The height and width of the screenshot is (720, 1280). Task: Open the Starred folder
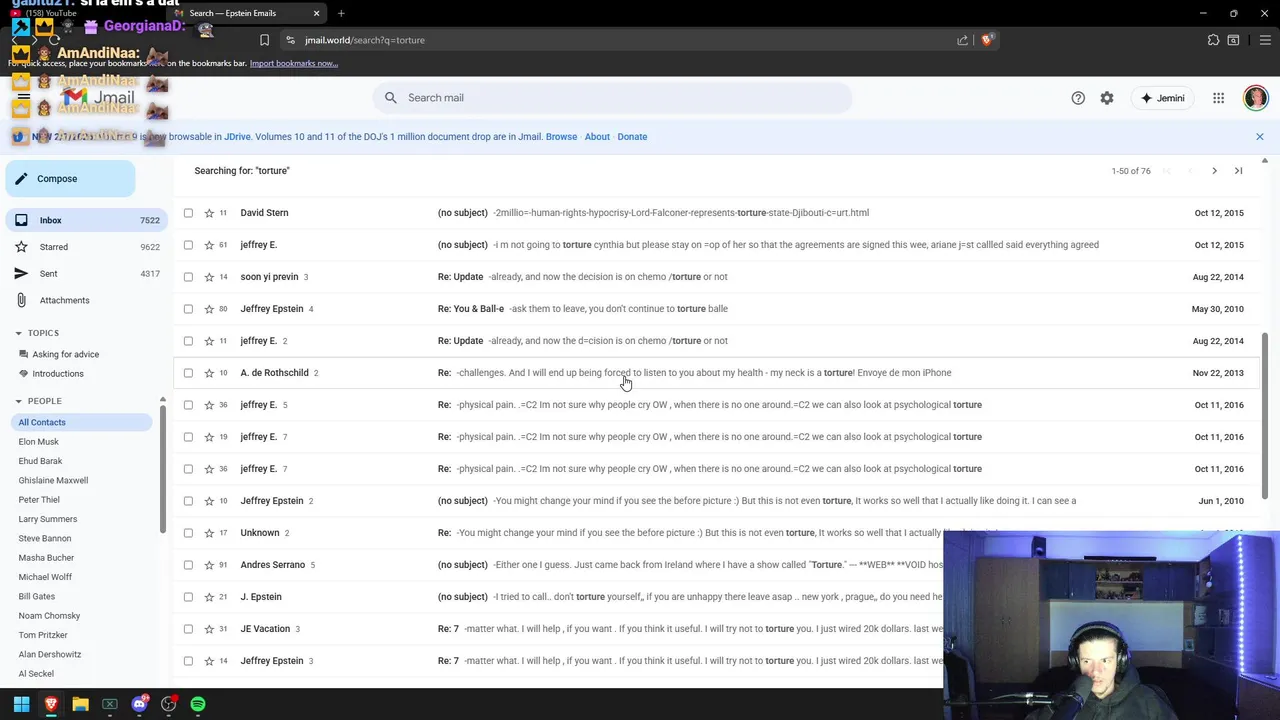[x=85, y=247]
